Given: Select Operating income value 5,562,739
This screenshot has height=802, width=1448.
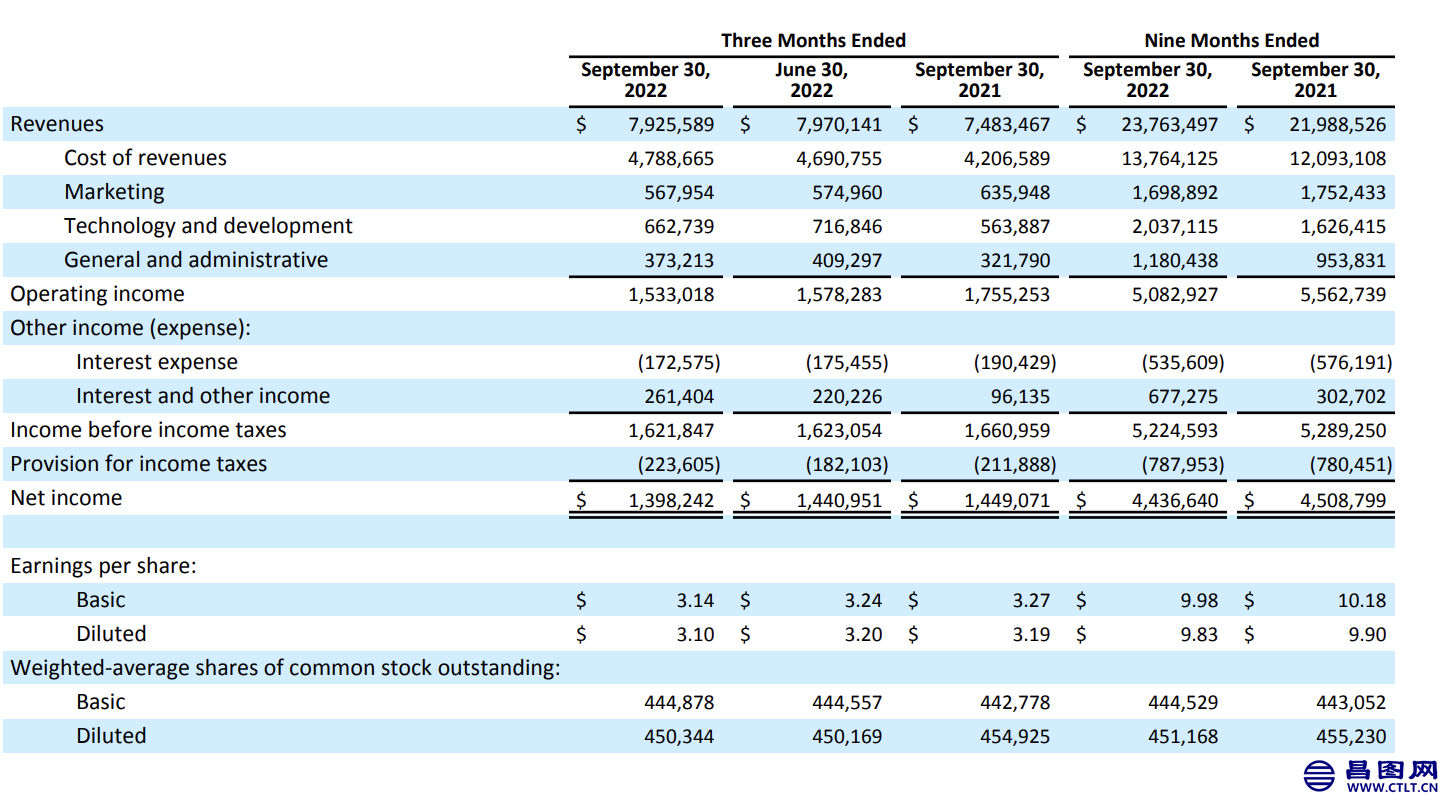Looking at the screenshot, I should [1344, 295].
